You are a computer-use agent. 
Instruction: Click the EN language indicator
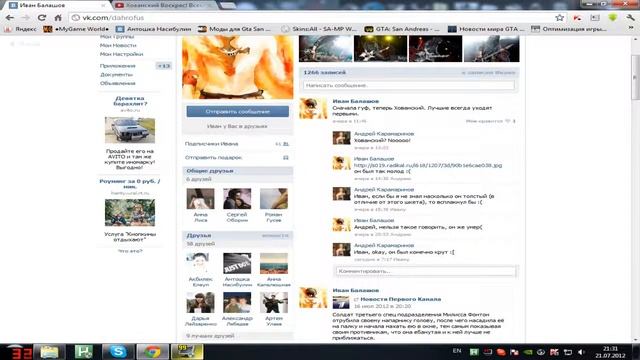457,351
